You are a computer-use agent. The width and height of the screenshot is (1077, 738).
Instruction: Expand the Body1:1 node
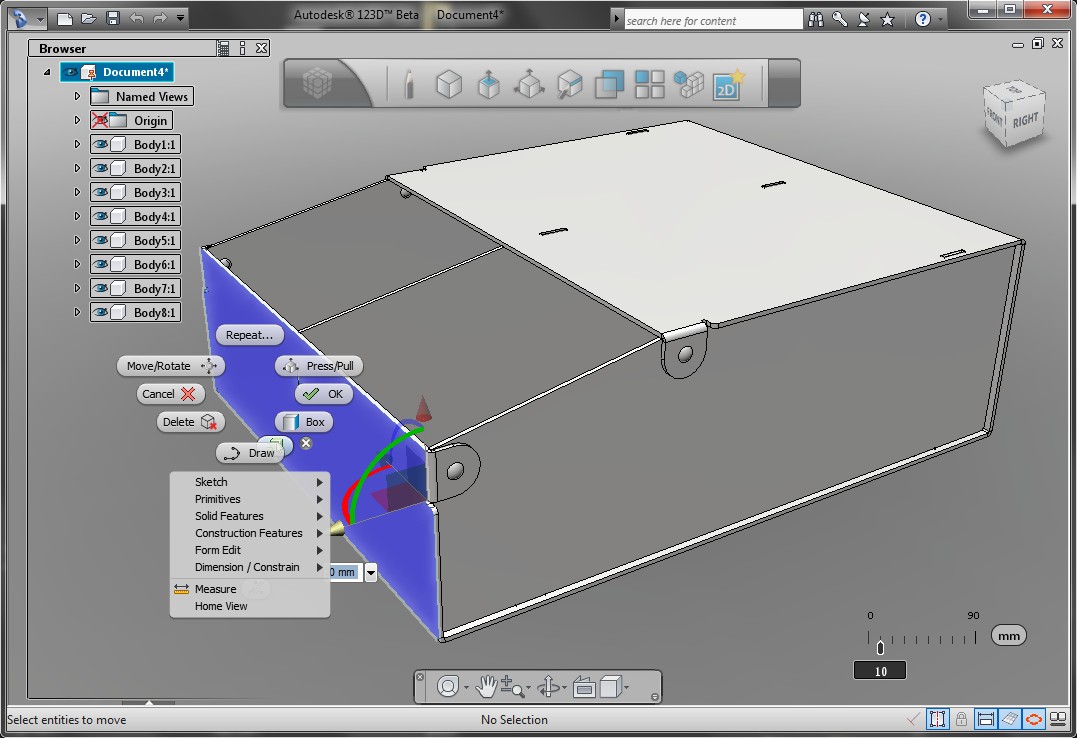[x=77, y=144]
